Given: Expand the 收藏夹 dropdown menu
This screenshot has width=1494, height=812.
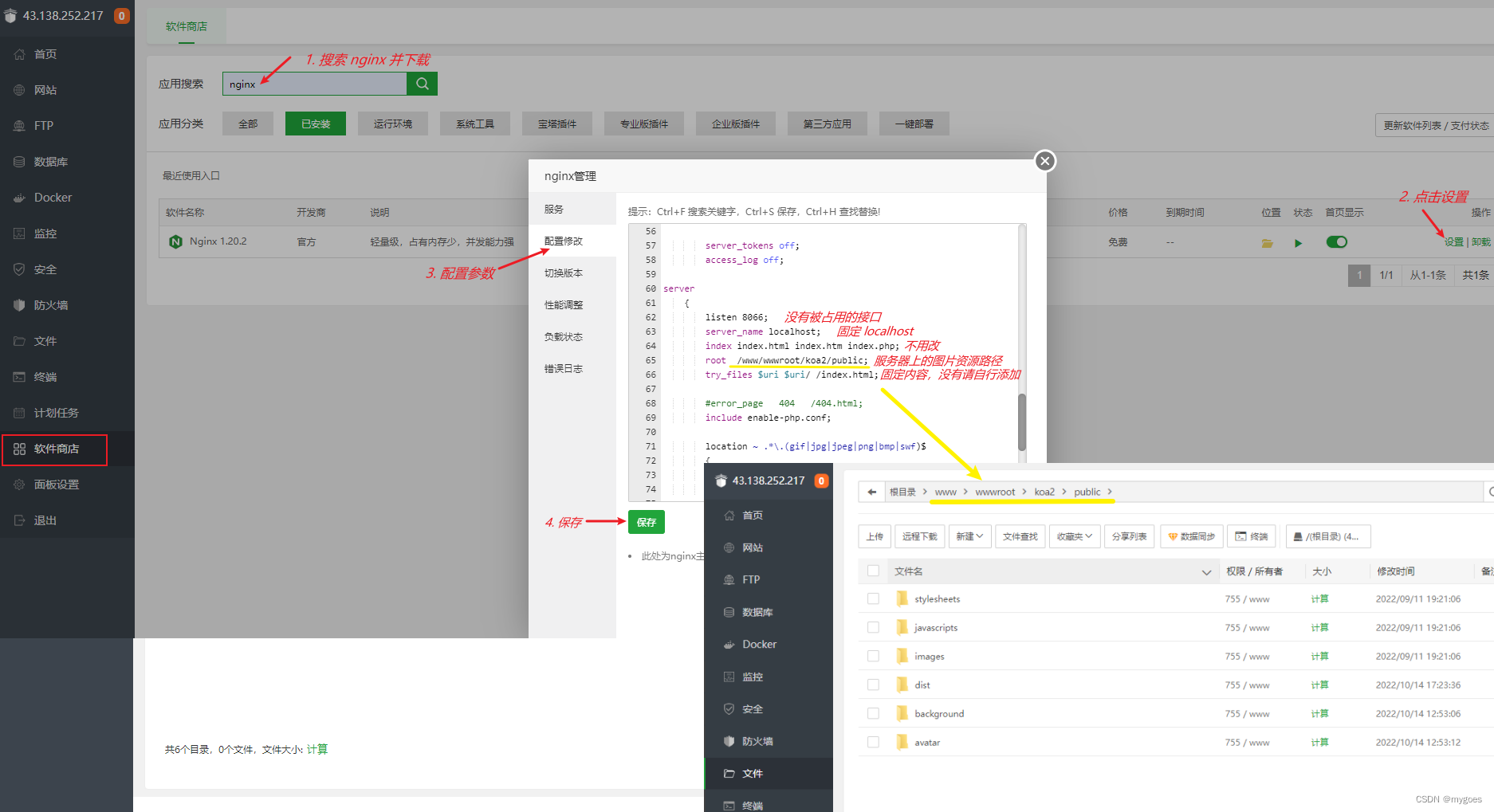Looking at the screenshot, I should point(1074,536).
